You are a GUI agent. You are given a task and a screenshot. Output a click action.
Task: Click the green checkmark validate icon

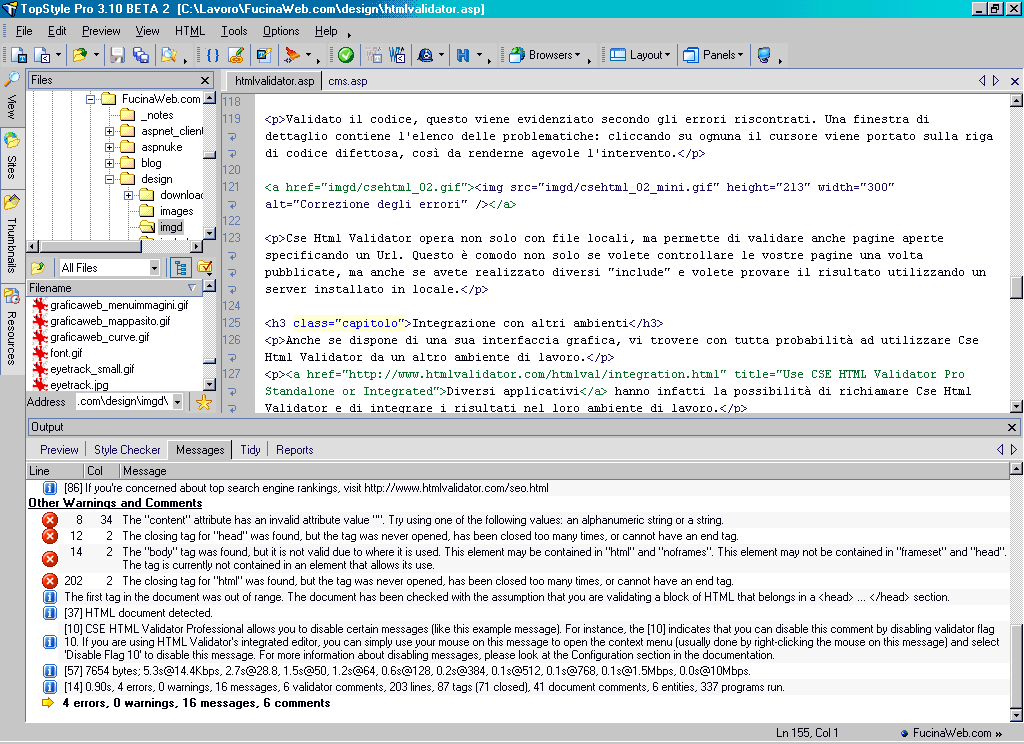coord(345,55)
